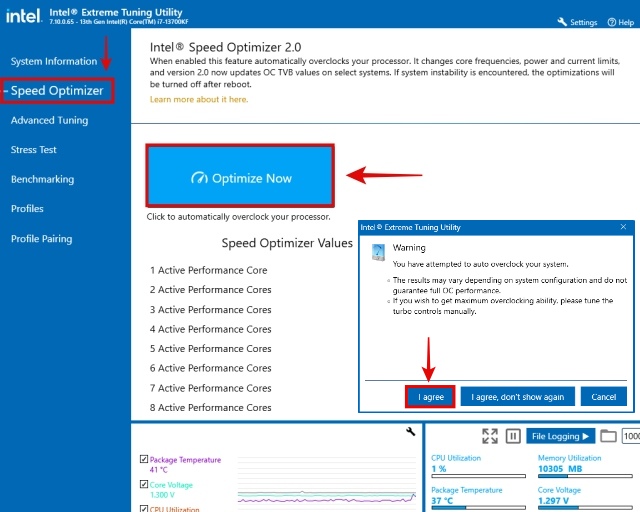The width and height of the screenshot is (640, 512).
Task: Open the Benchmarking section
Action: pos(42,179)
